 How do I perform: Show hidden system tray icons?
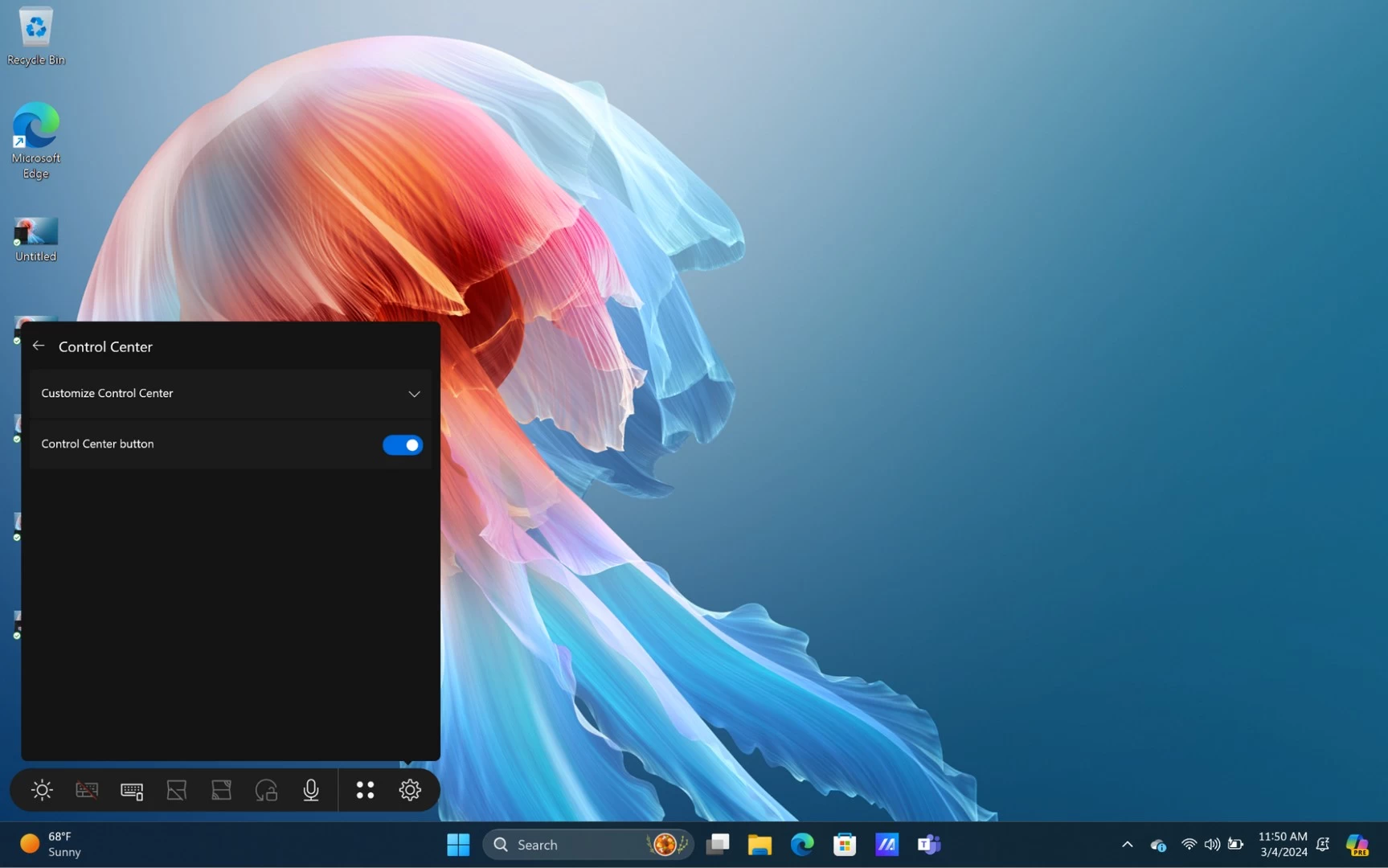pos(1127,844)
